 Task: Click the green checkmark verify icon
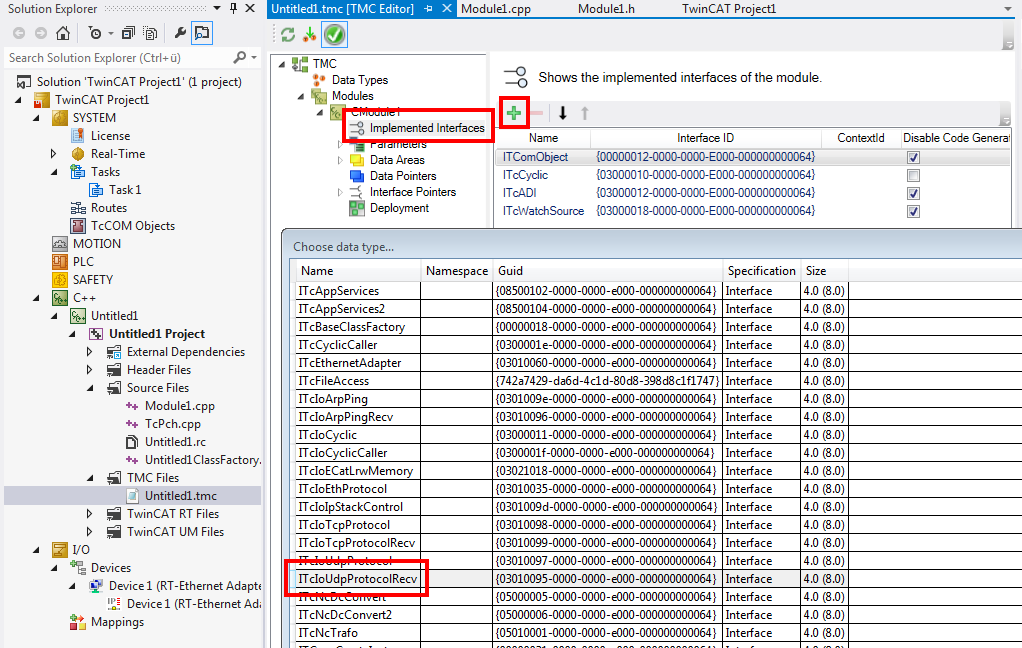(334, 35)
